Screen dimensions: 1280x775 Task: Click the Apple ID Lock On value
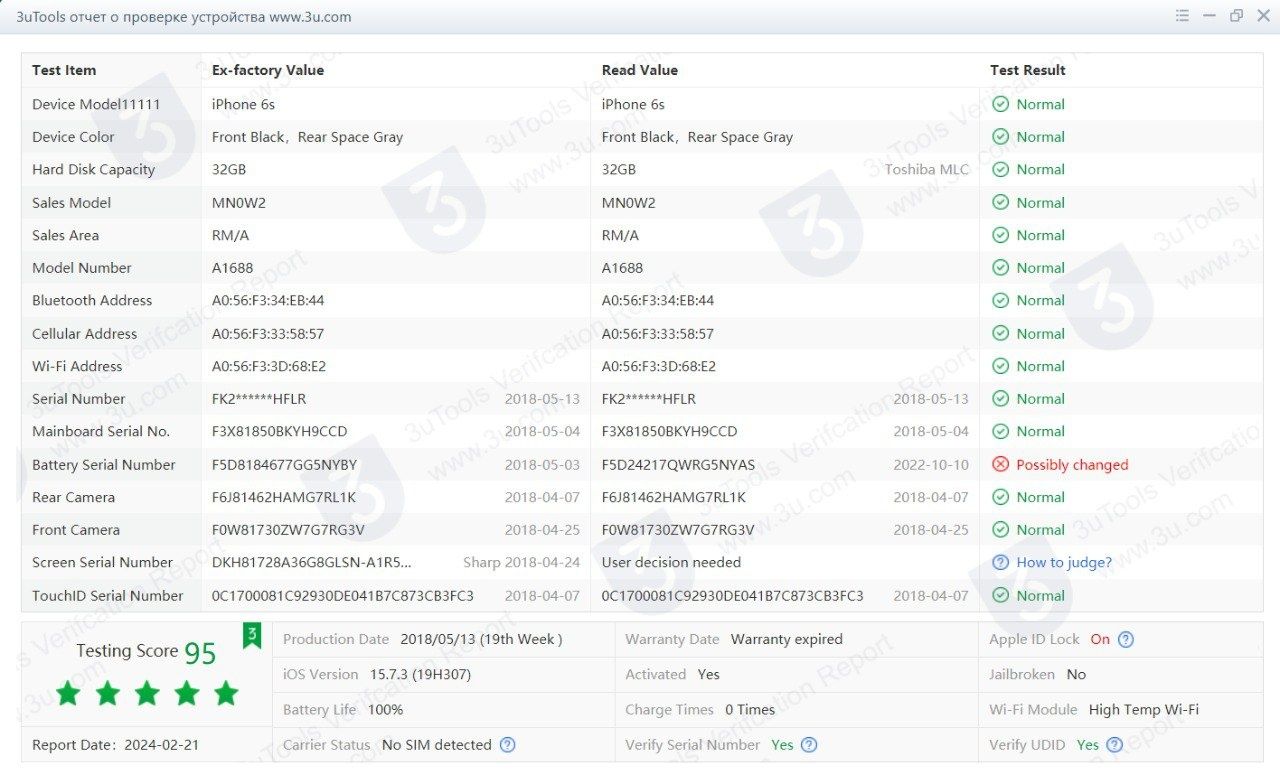pos(1100,640)
